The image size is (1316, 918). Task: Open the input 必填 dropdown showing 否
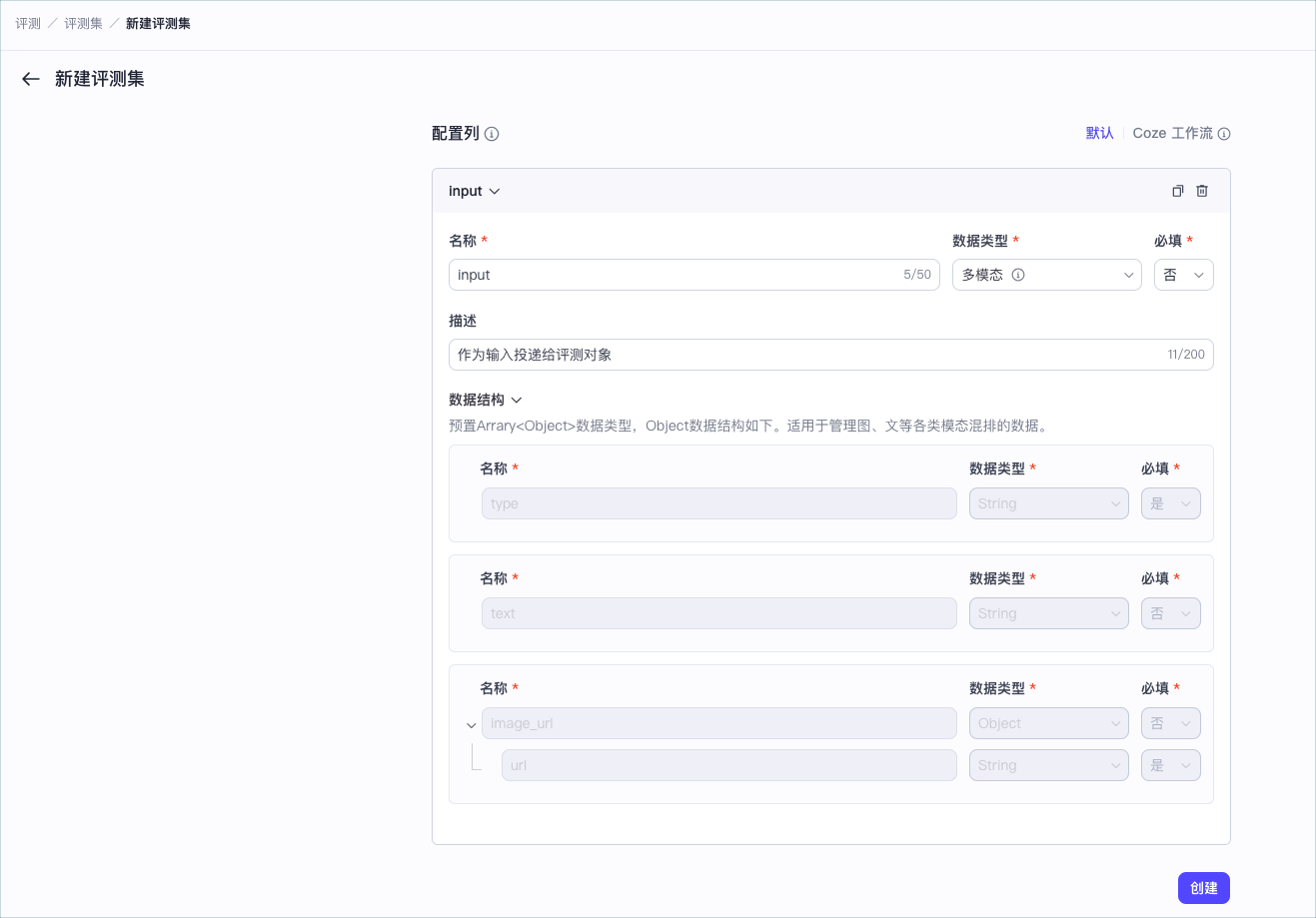click(1184, 275)
